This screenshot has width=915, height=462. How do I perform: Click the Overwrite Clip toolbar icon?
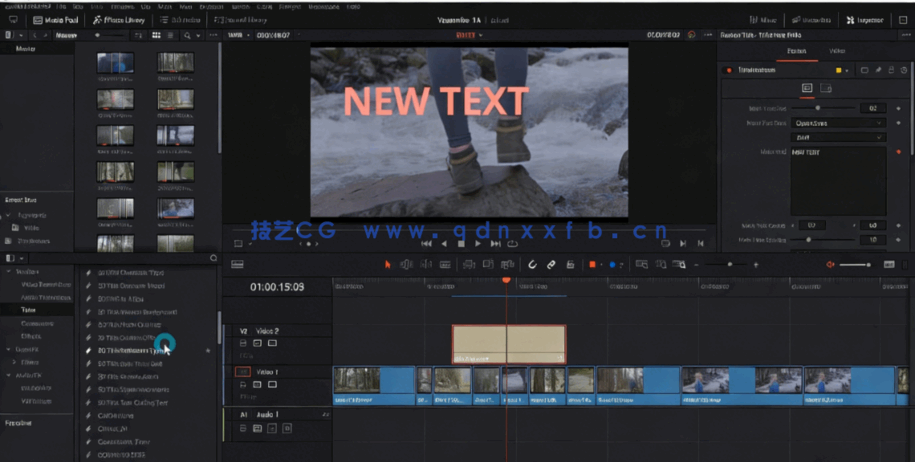point(488,265)
